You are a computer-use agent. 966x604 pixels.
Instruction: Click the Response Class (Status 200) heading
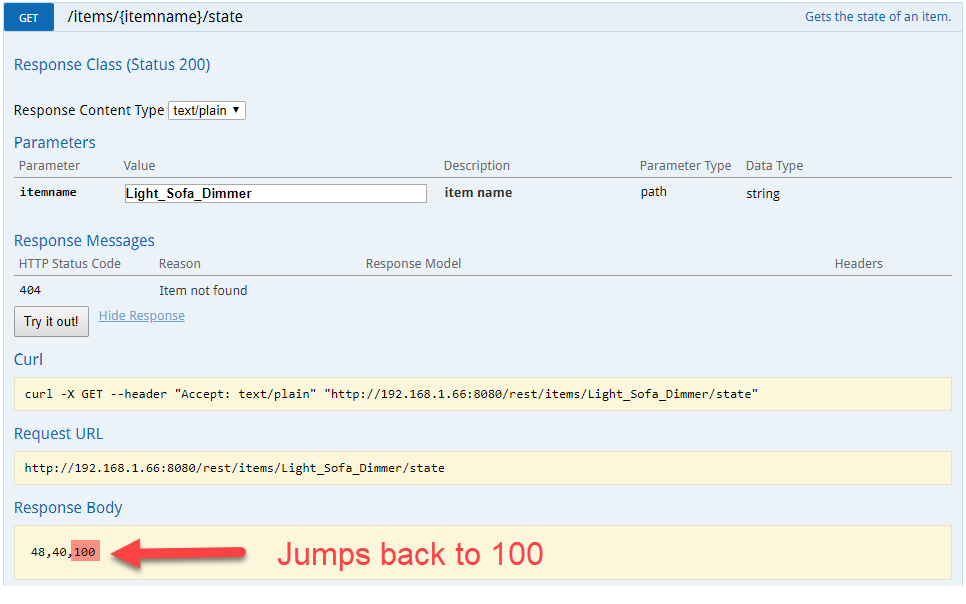[112, 65]
